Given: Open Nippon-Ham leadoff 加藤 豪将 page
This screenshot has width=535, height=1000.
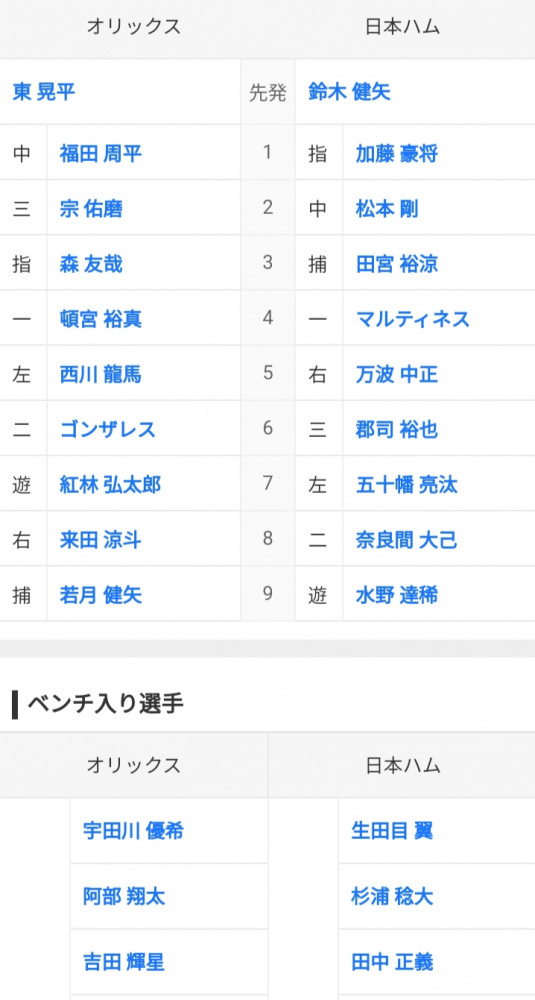Looking at the screenshot, I should [397, 153].
